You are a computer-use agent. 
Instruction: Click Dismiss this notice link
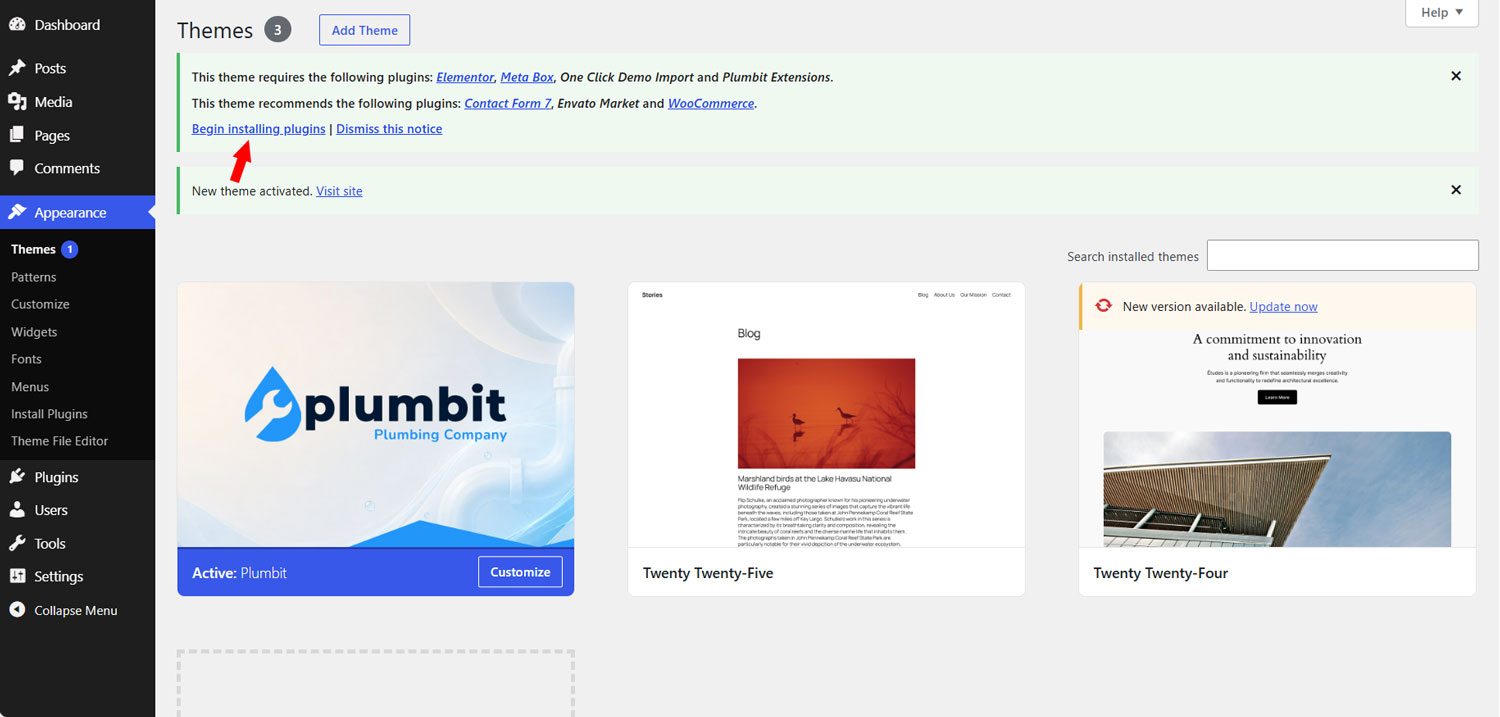coord(389,129)
